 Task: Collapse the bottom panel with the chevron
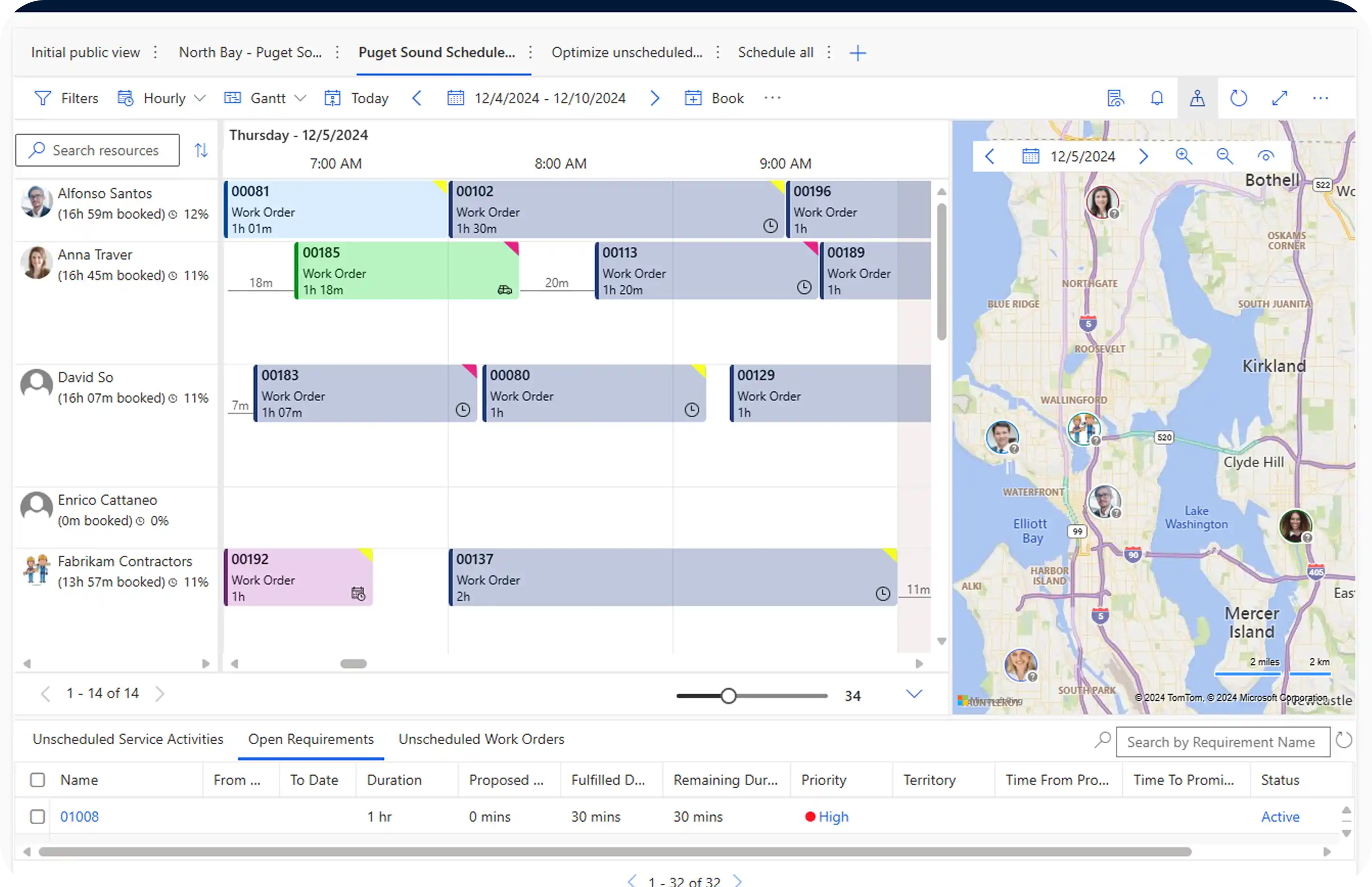pos(913,694)
